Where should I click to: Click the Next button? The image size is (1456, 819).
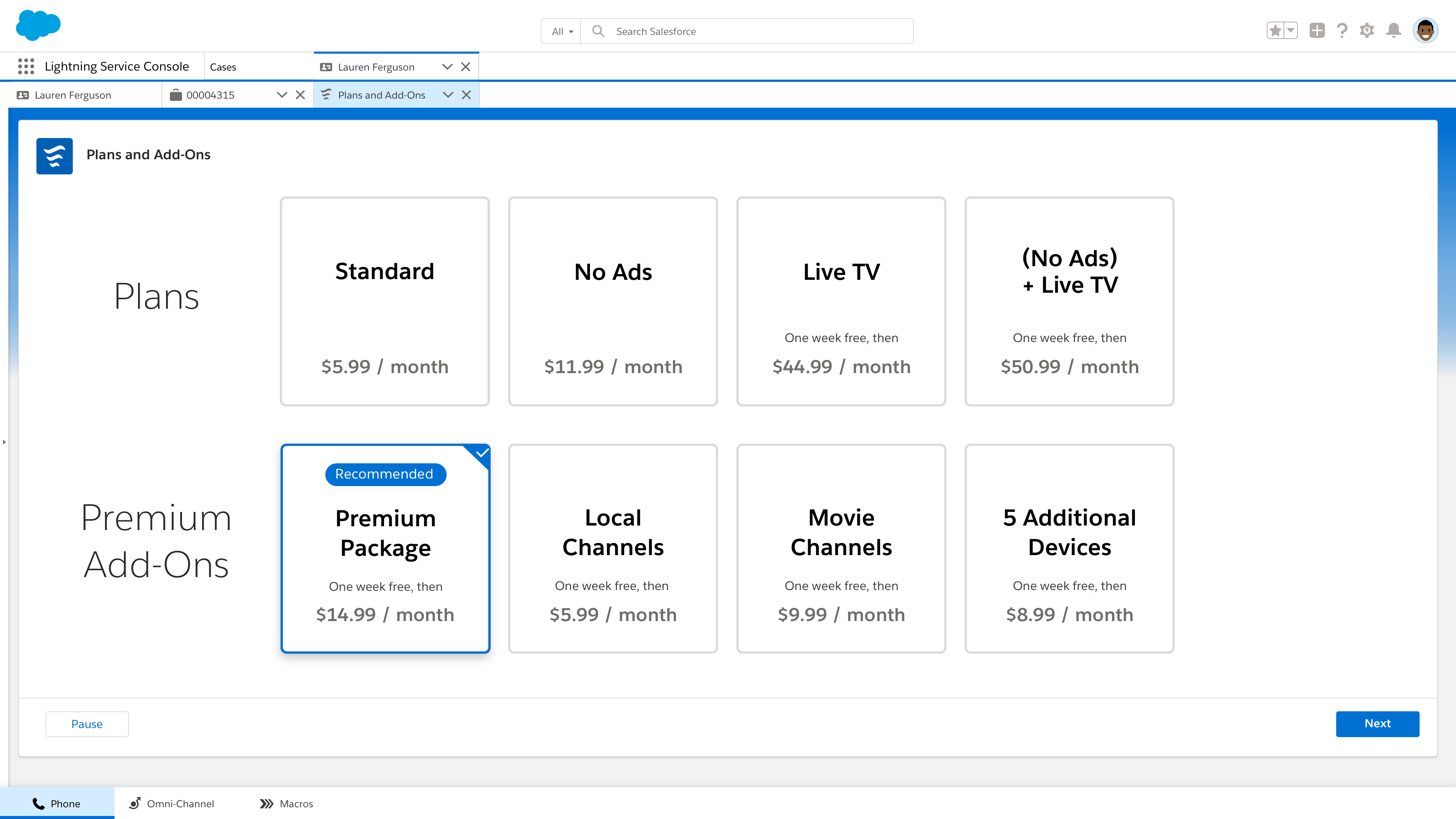1377,723
